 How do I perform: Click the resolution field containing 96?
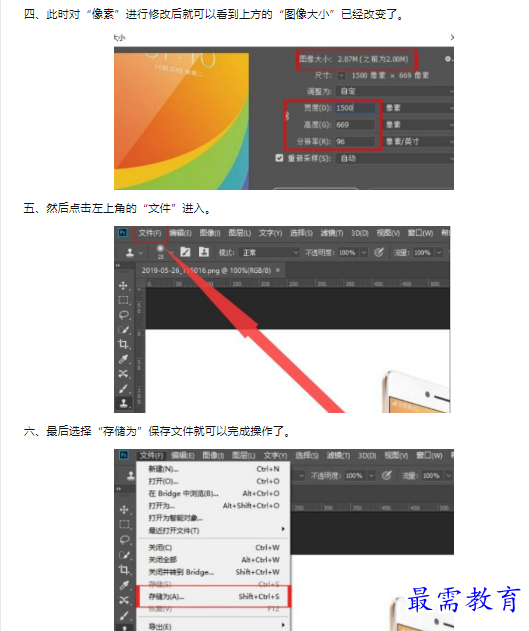[x=355, y=142]
